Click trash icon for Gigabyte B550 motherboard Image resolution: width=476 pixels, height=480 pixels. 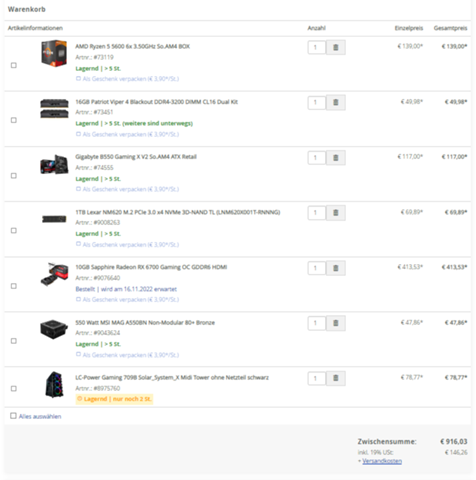pos(335,158)
